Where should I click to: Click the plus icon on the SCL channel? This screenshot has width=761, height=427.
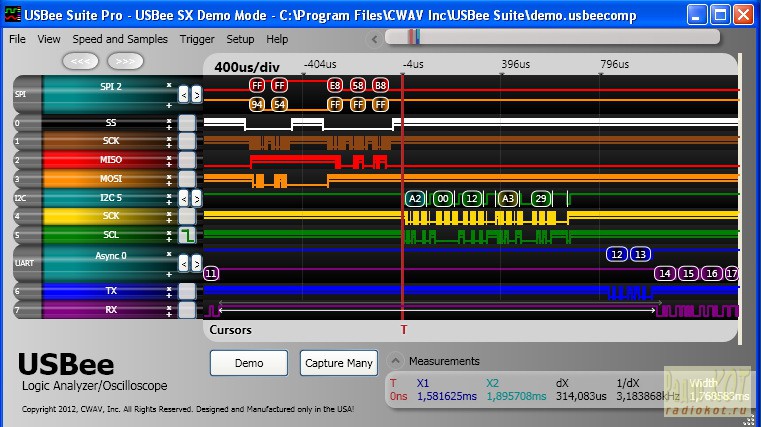coord(169,239)
